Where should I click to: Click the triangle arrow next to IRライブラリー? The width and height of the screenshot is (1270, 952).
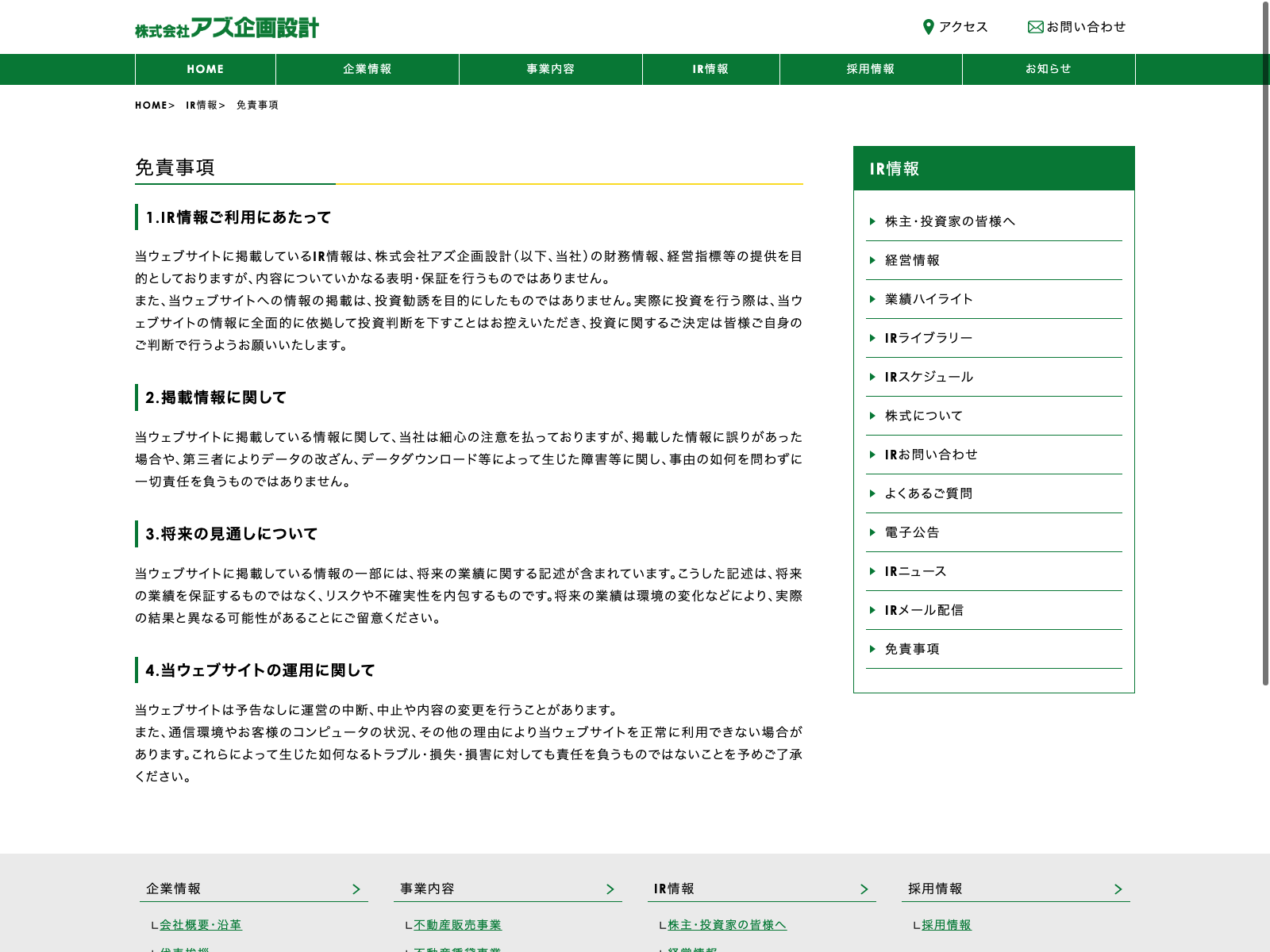tap(872, 338)
